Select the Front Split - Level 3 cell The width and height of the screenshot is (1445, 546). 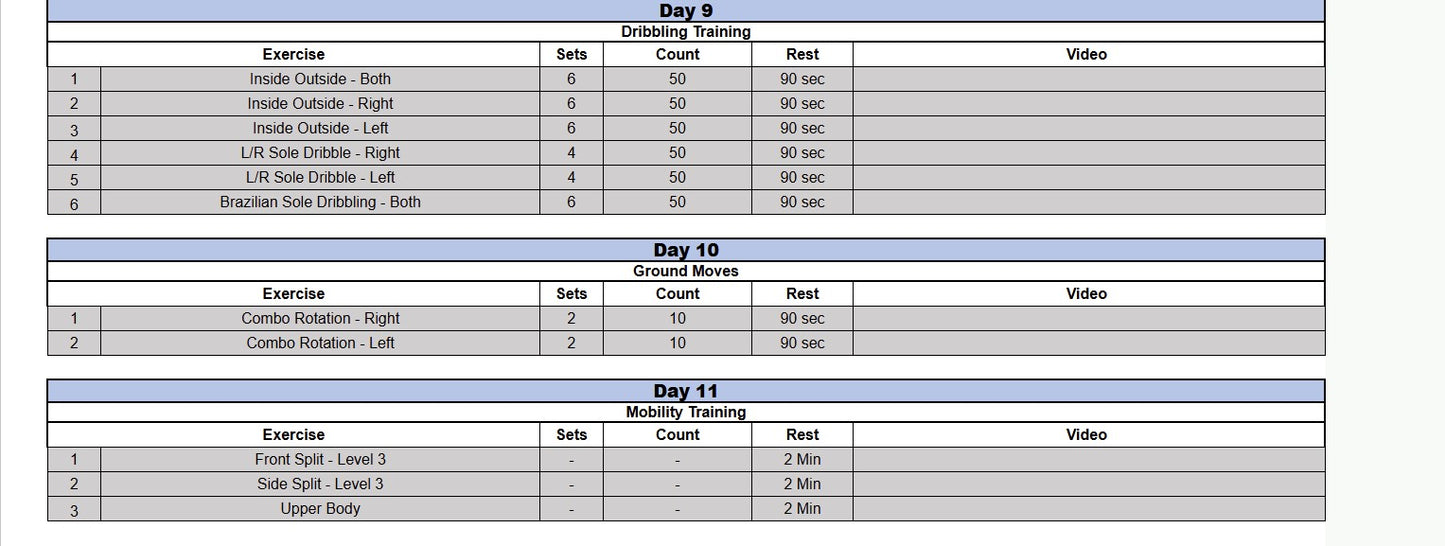pyautogui.click(x=320, y=460)
